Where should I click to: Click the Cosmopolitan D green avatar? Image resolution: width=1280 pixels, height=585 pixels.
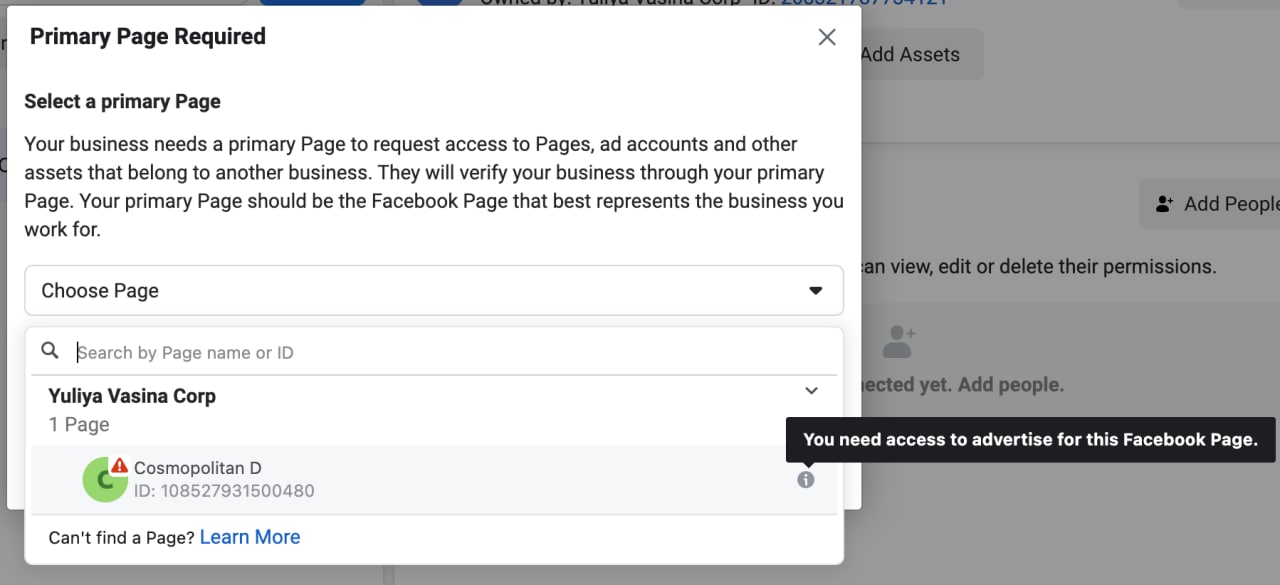[x=104, y=480]
